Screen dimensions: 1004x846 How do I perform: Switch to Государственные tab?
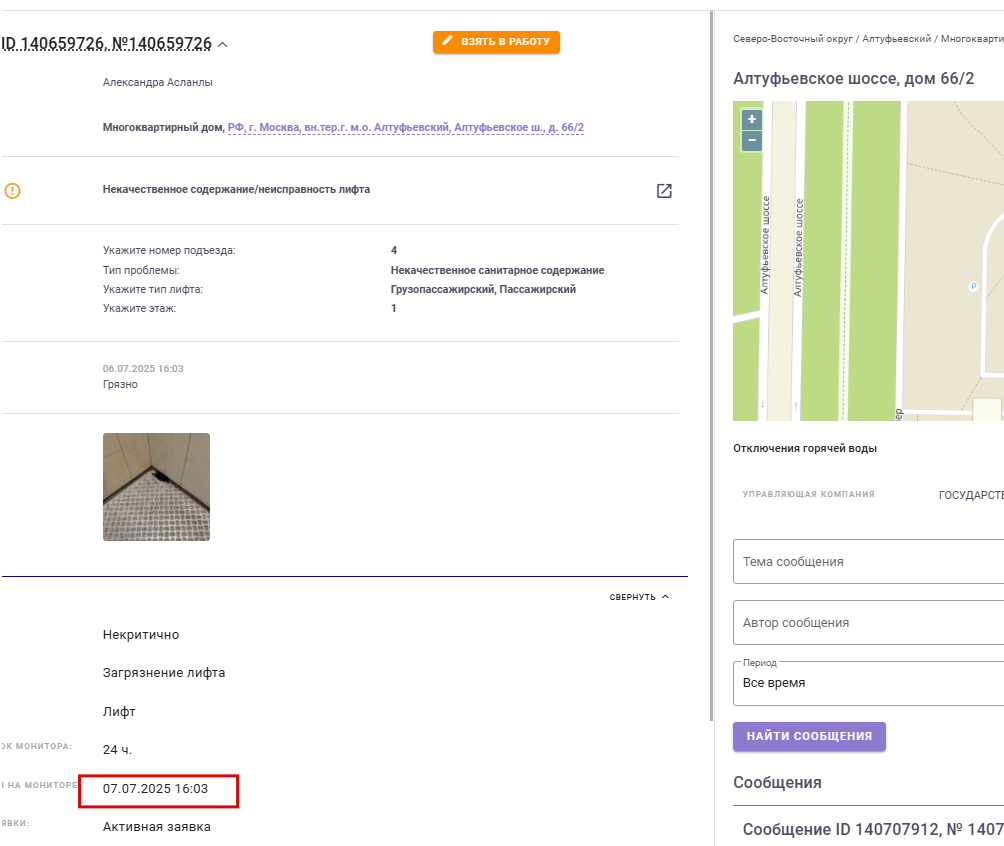click(971, 495)
